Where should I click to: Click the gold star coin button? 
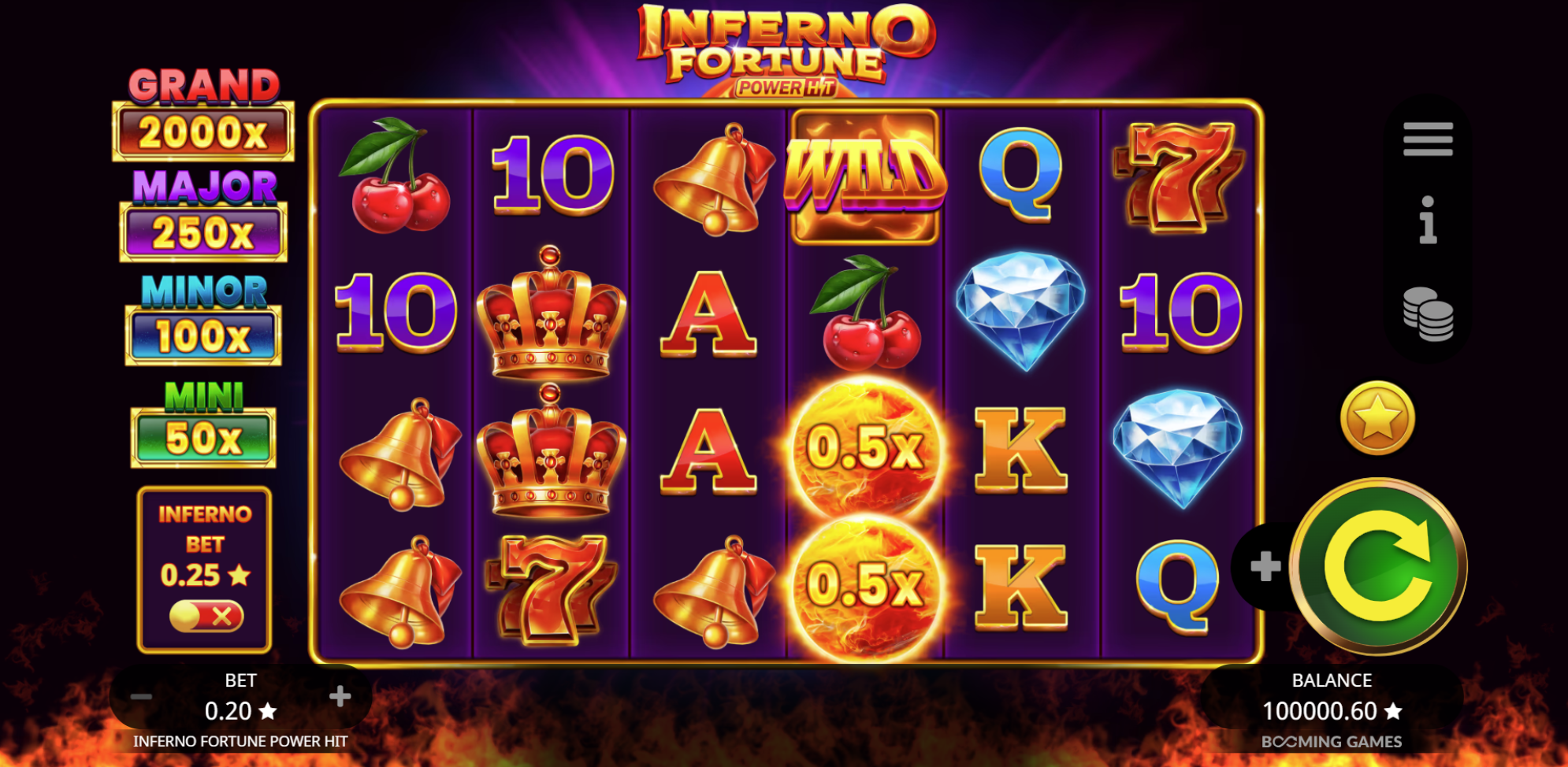point(1378,418)
